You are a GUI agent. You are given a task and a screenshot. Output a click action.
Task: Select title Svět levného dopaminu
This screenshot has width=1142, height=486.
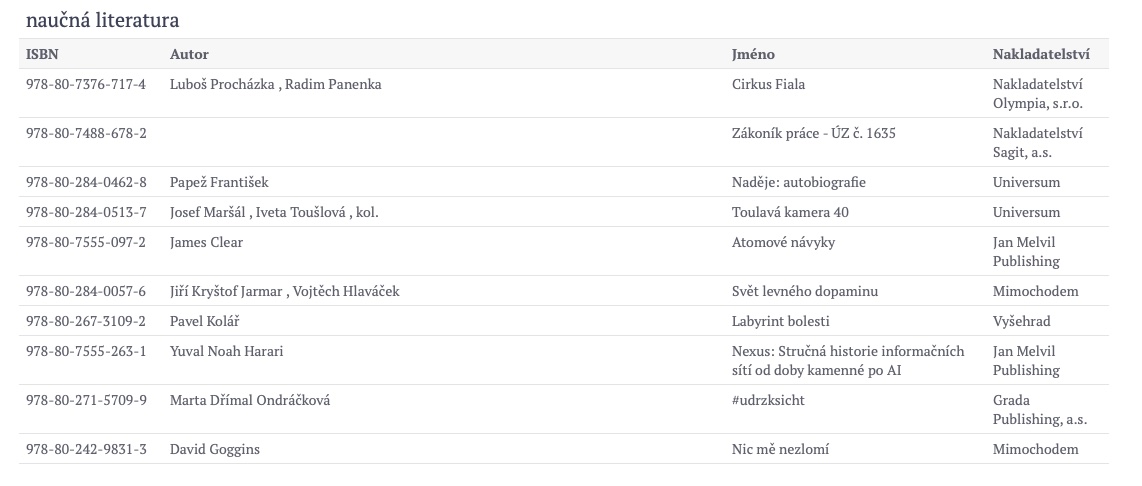click(805, 291)
